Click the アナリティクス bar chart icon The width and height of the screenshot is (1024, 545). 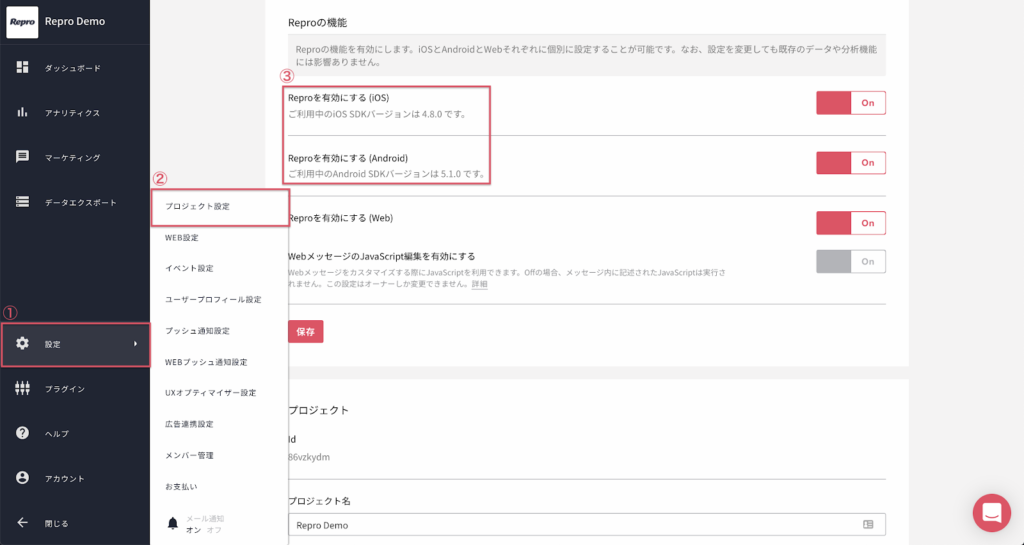coord(22,112)
